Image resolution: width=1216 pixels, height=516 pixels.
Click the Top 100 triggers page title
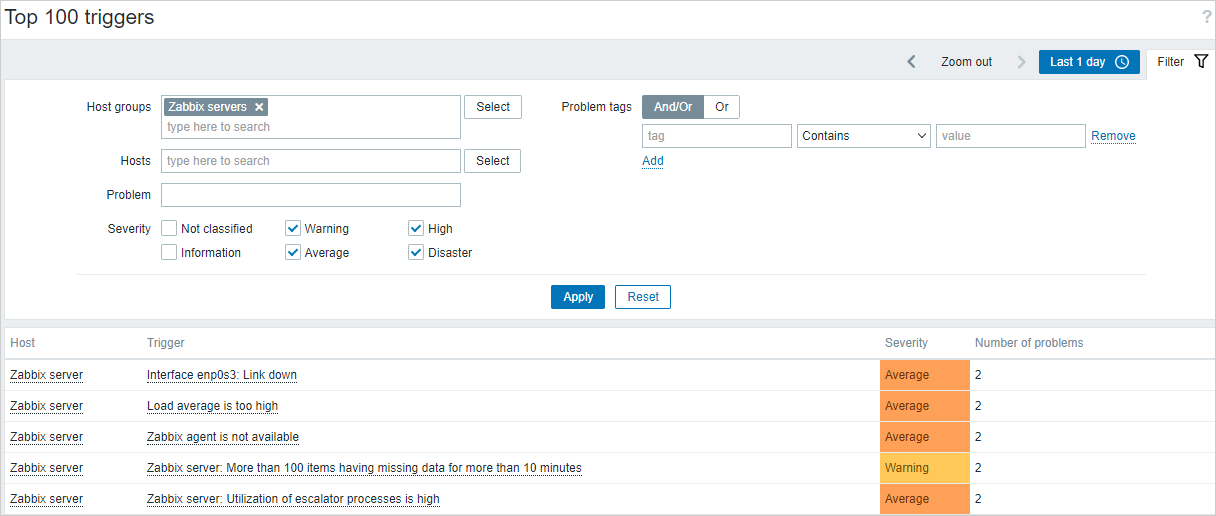pyautogui.click(x=80, y=18)
